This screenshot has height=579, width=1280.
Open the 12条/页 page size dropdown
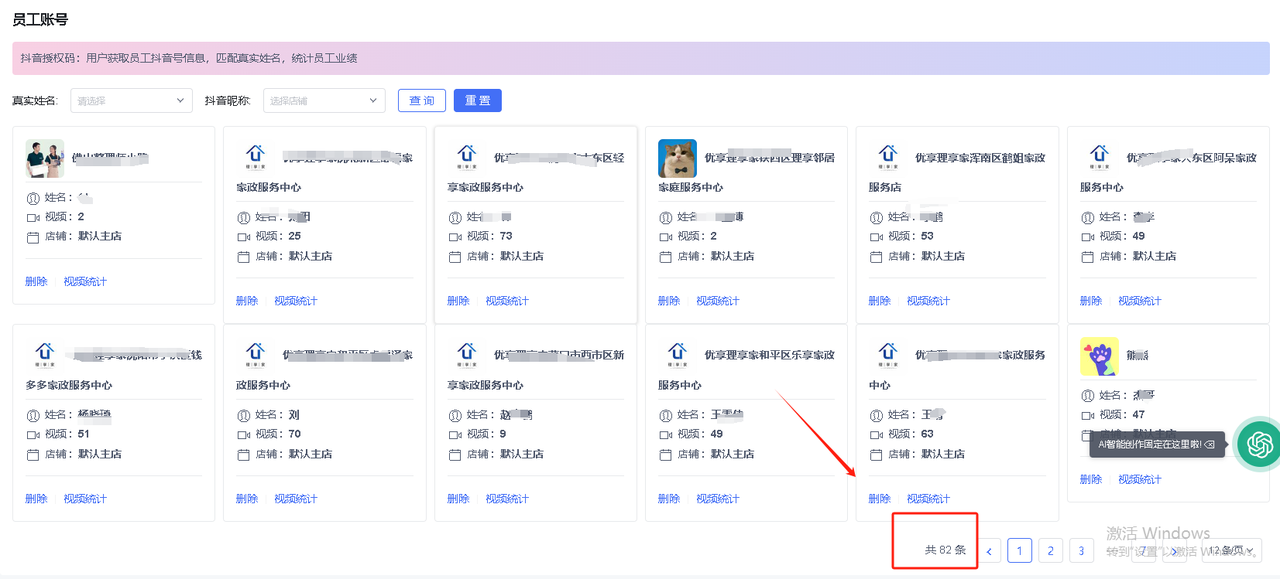[x=1232, y=550]
